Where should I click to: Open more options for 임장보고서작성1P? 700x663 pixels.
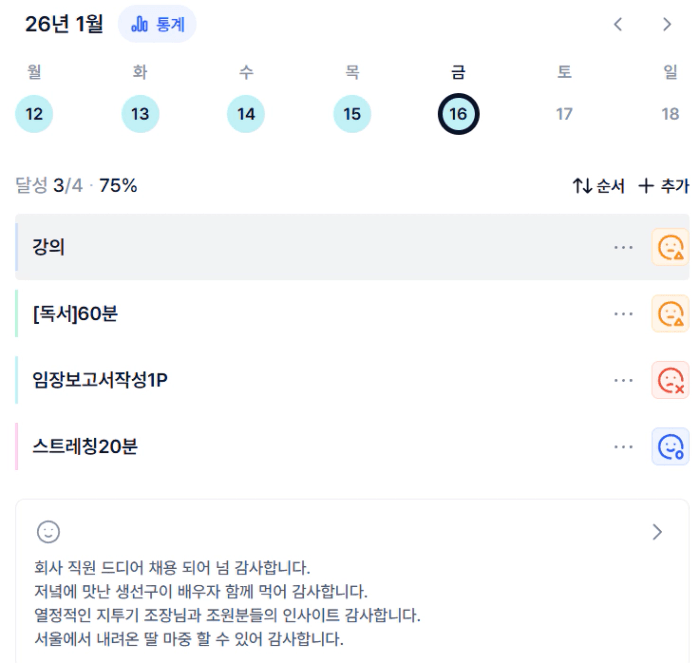tap(624, 380)
